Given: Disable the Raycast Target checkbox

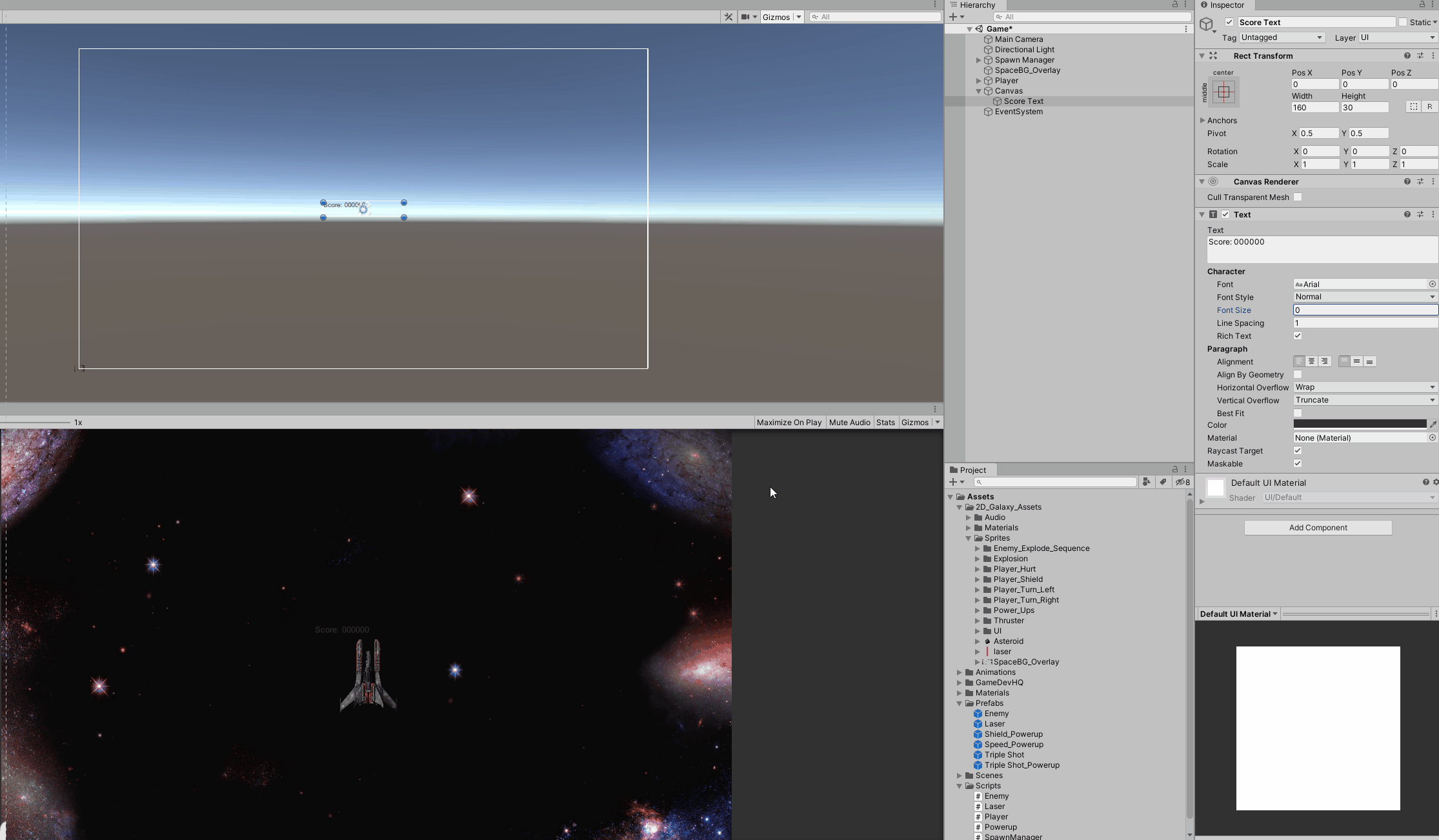Looking at the screenshot, I should coord(1298,450).
